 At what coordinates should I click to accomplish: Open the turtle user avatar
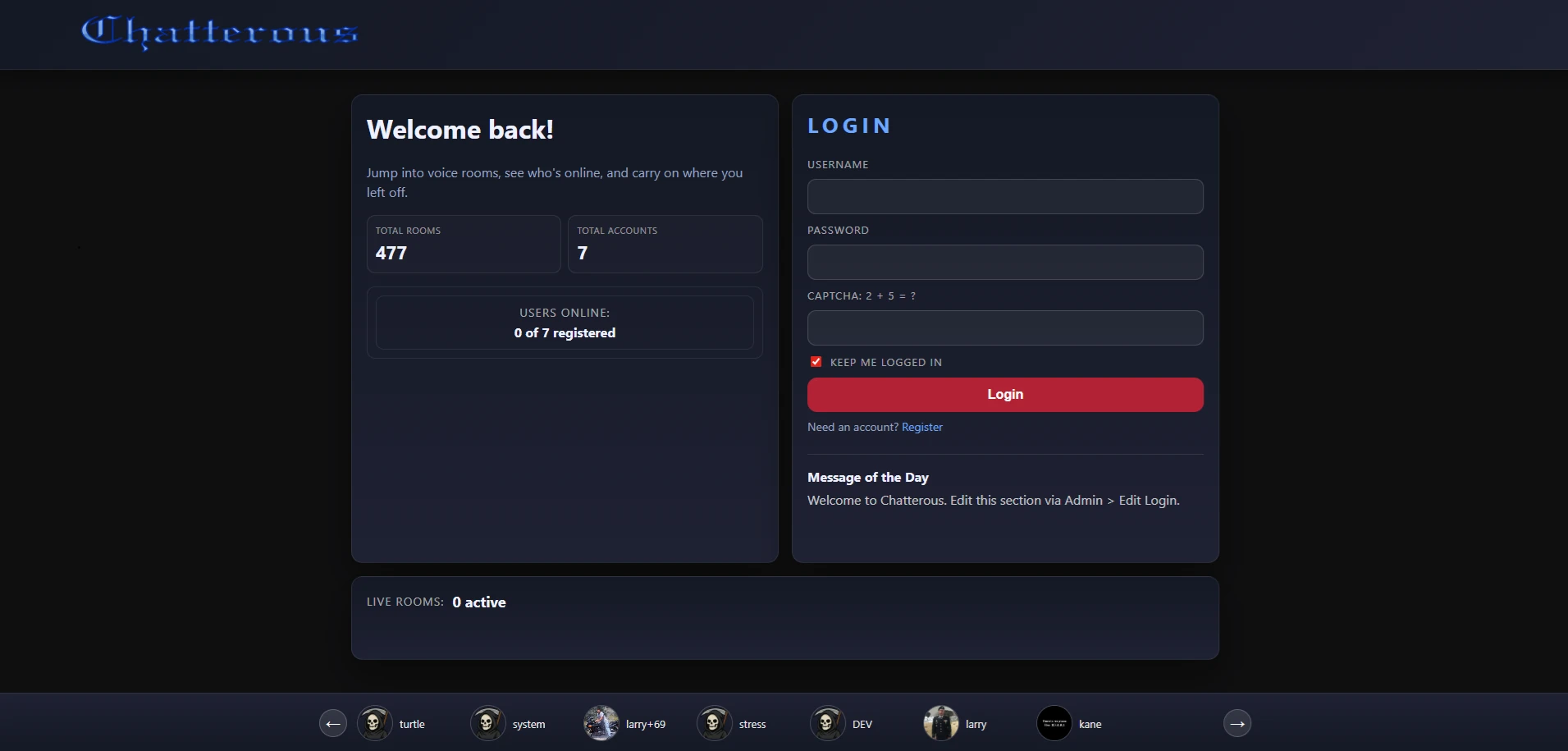click(x=376, y=723)
